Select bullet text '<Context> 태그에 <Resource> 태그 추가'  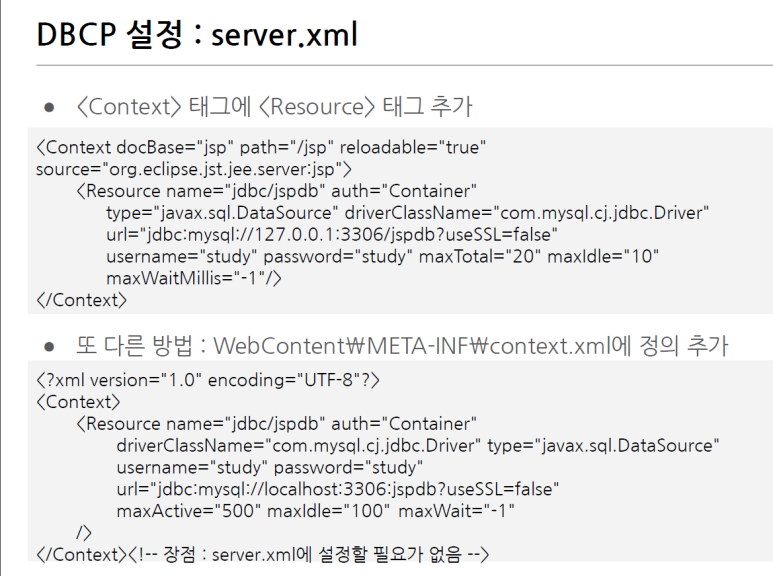click(274, 107)
